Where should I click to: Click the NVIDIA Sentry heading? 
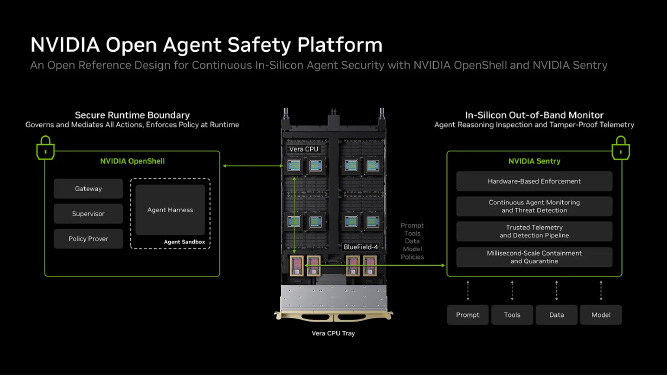tap(534, 161)
